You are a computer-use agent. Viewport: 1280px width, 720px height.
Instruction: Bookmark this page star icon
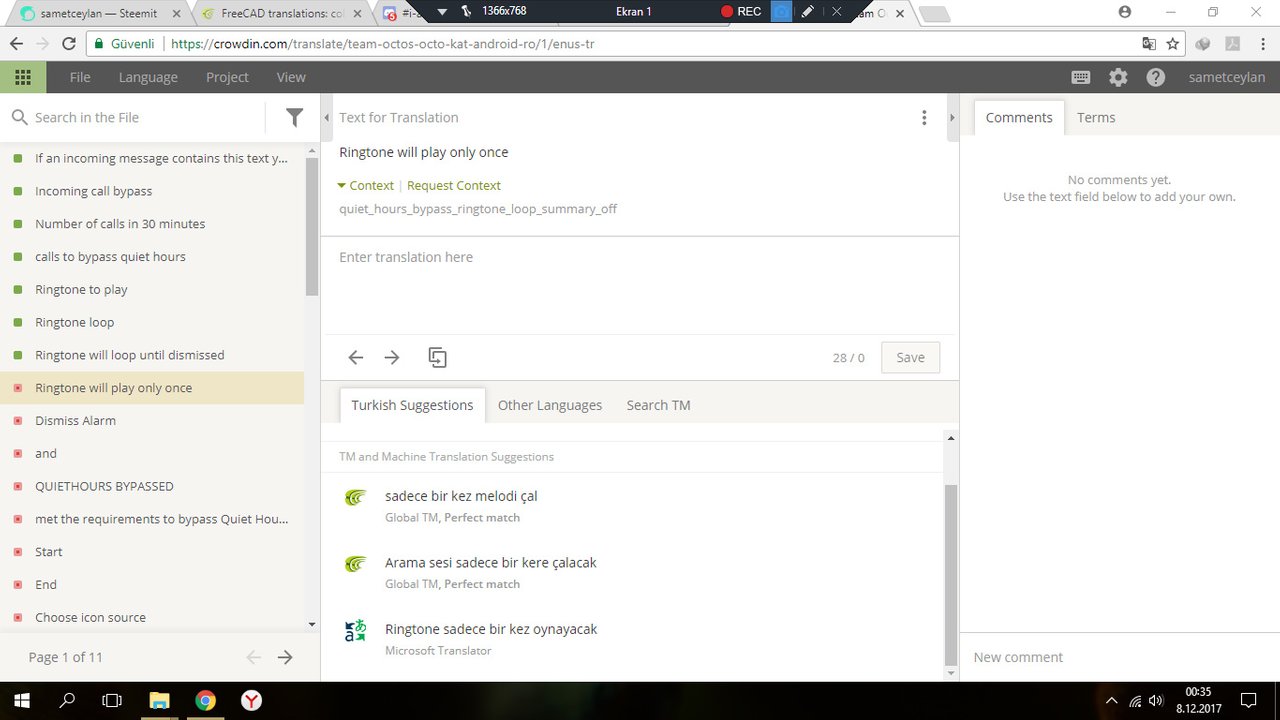[1173, 44]
